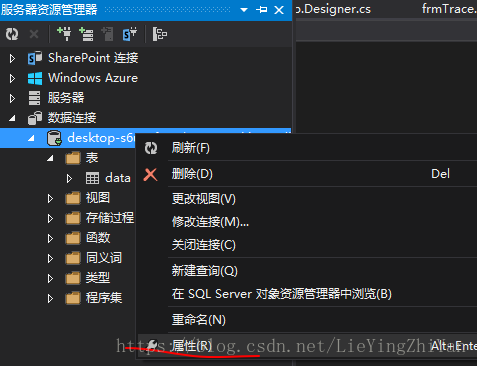Click the database cylinder icon beside desktop-s6
The height and width of the screenshot is (366, 477).
coord(54,138)
